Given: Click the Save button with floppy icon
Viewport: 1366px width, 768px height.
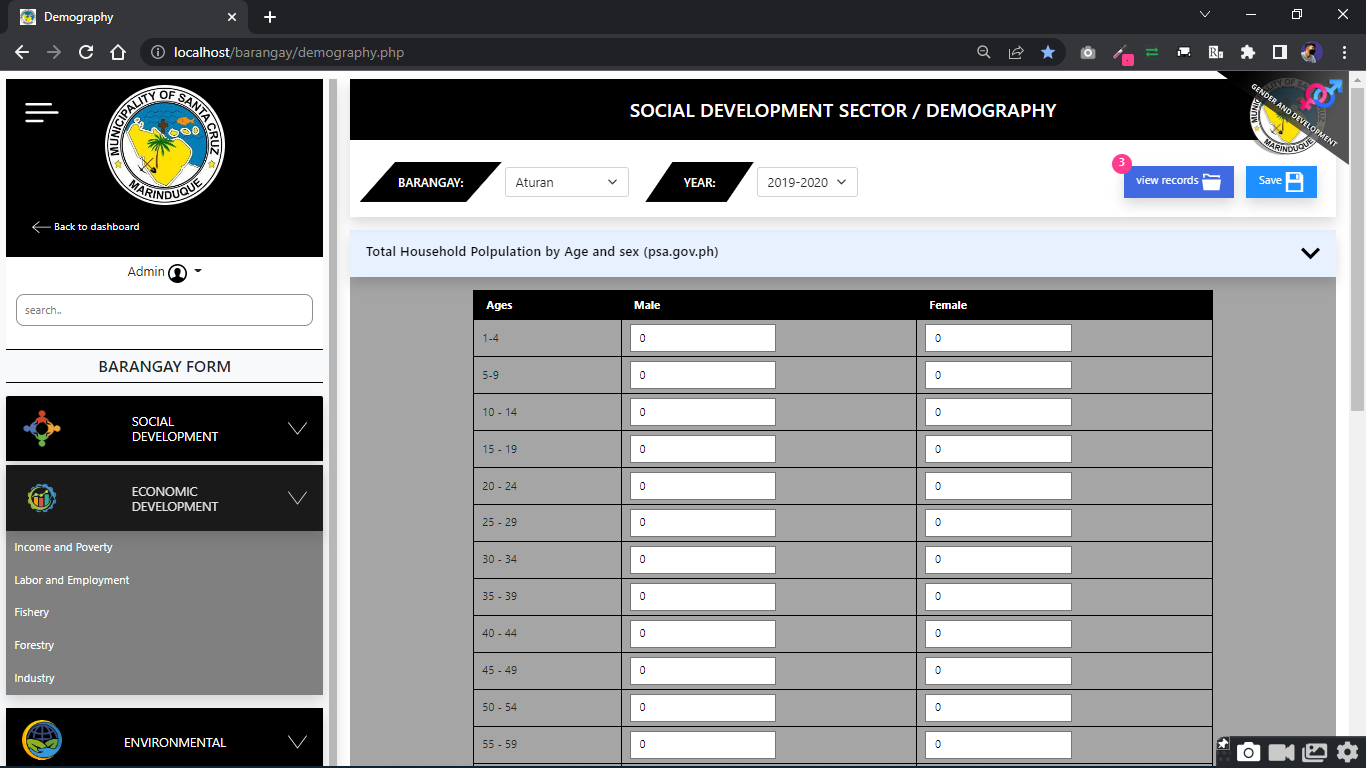Looking at the screenshot, I should coord(1280,181).
